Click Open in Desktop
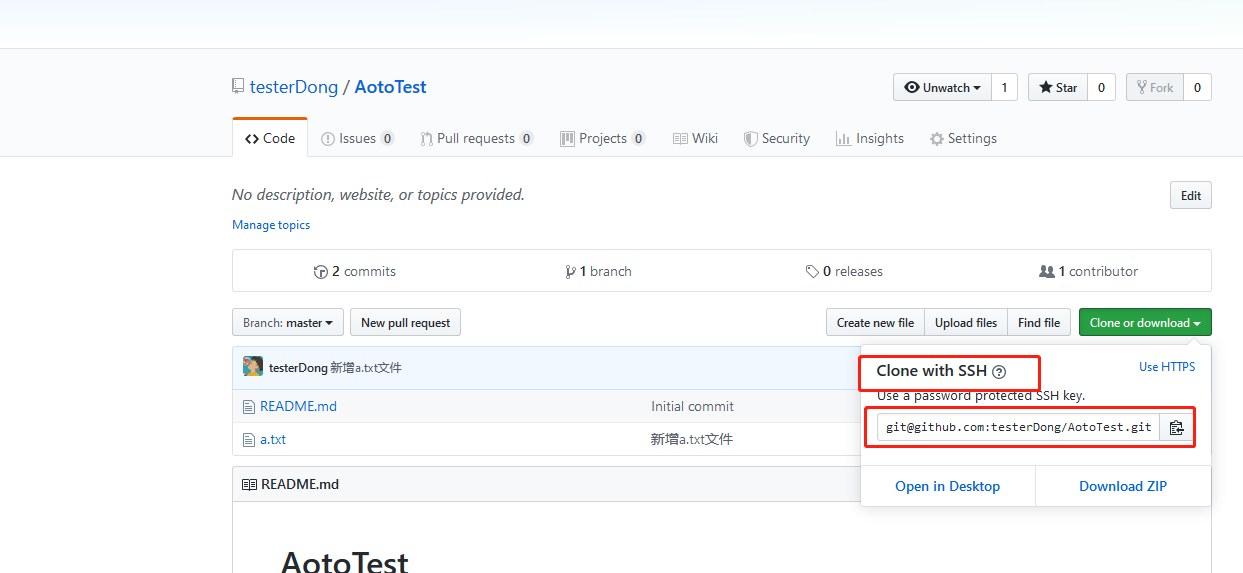Image resolution: width=1243 pixels, height=573 pixels. point(947,486)
